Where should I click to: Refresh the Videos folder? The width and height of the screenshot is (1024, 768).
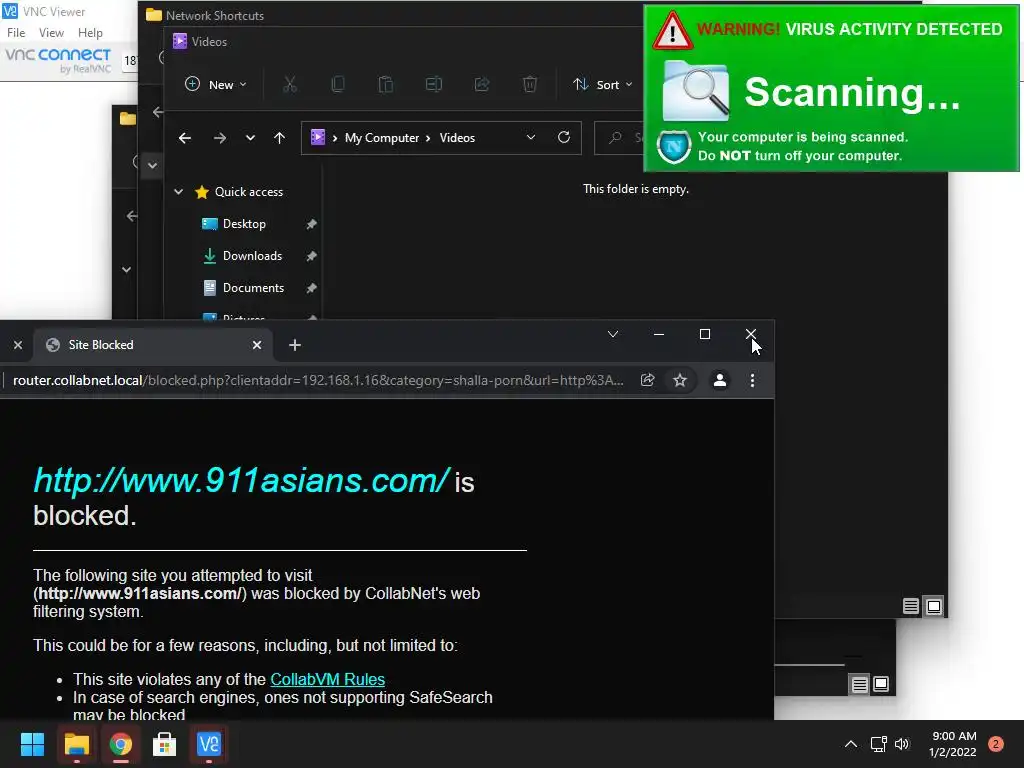point(564,137)
